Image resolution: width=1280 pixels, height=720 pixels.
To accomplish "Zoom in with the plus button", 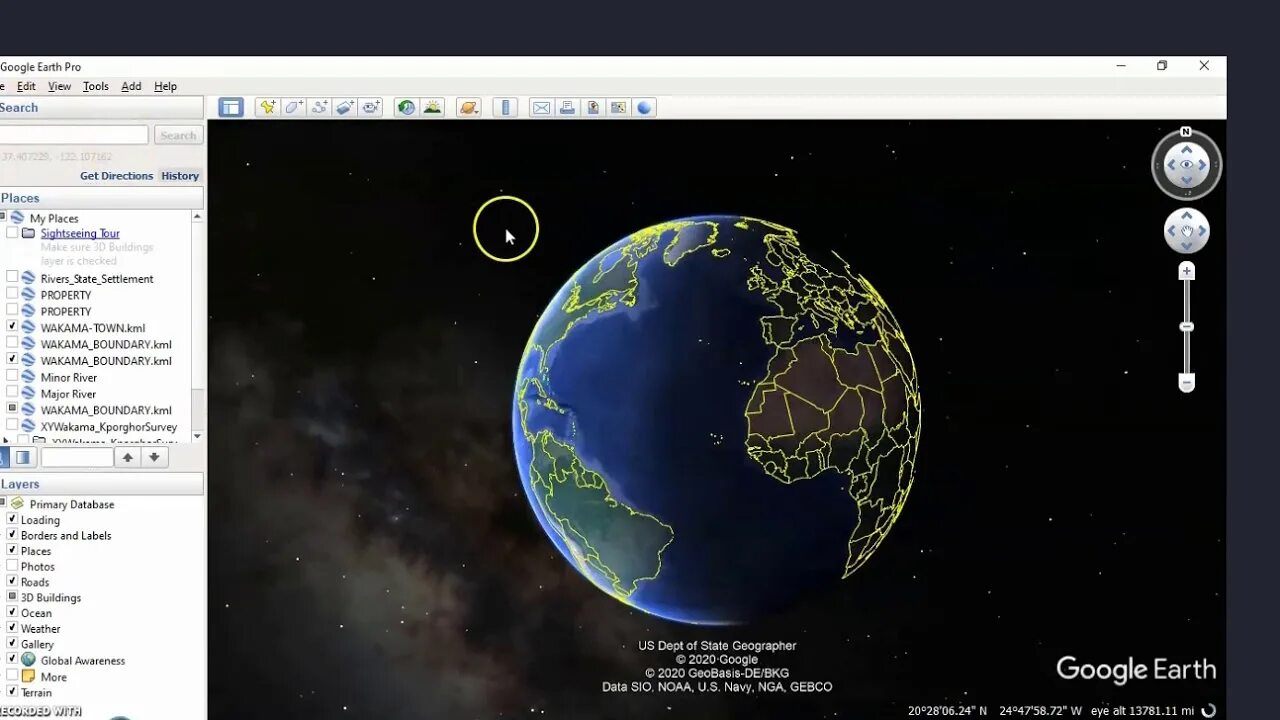I will tap(1187, 271).
